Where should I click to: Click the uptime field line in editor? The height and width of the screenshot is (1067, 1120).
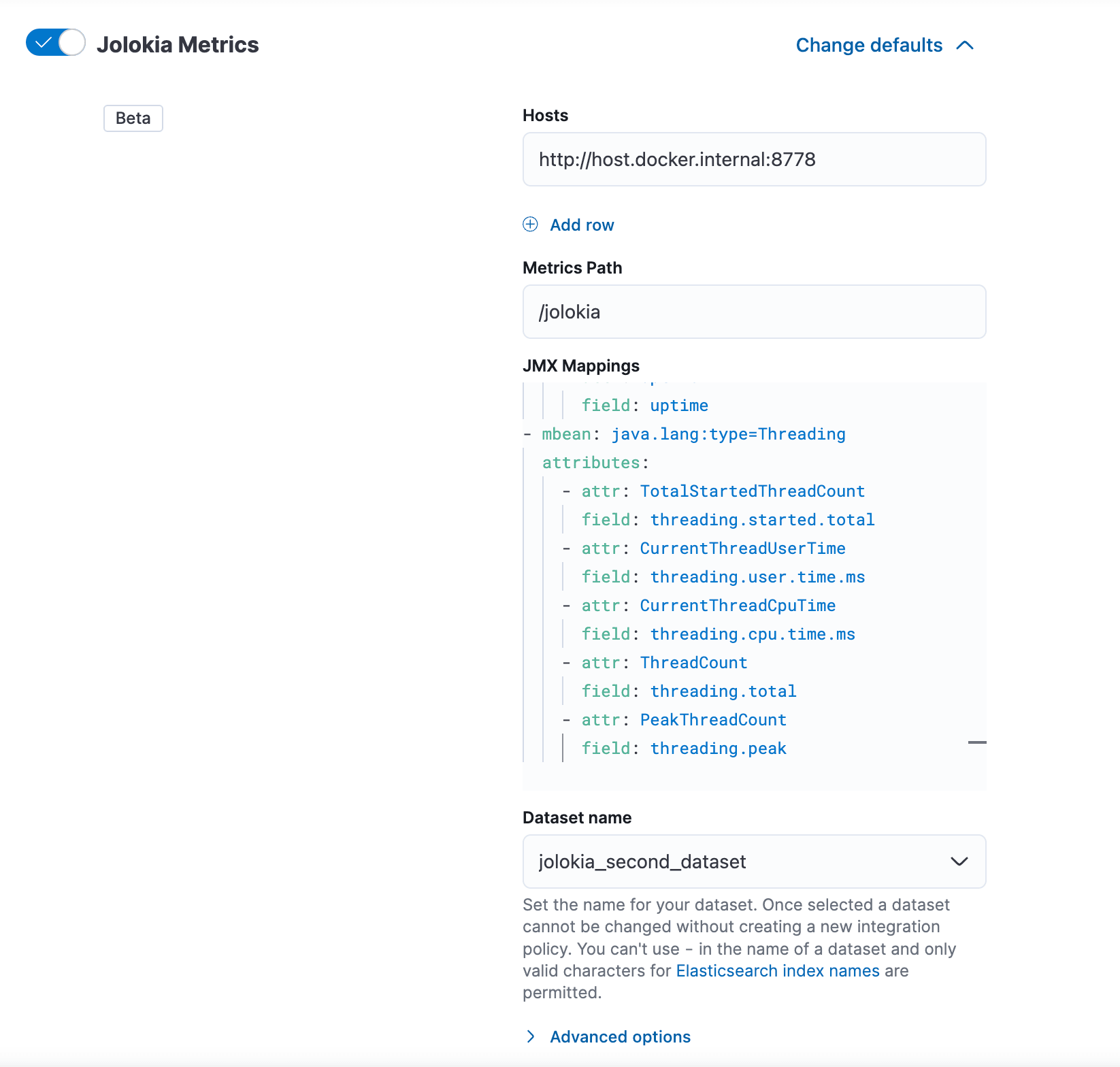click(678, 406)
